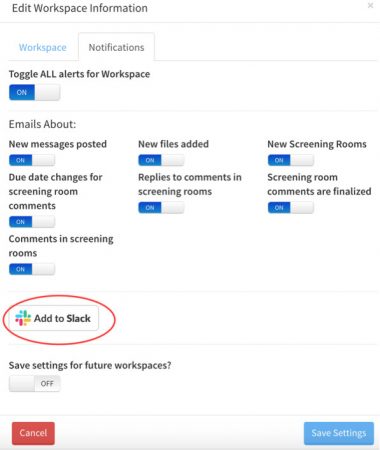Click the New Screening Rooms label
Image resolution: width=380 pixels, height=450 pixels.
point(317,144)
